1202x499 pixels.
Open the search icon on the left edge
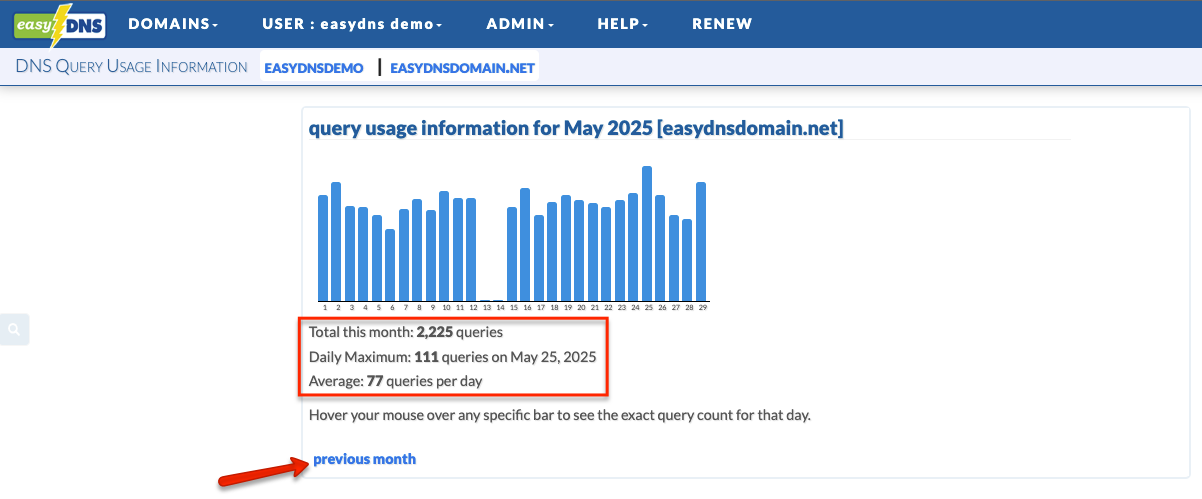pos(14,329)
